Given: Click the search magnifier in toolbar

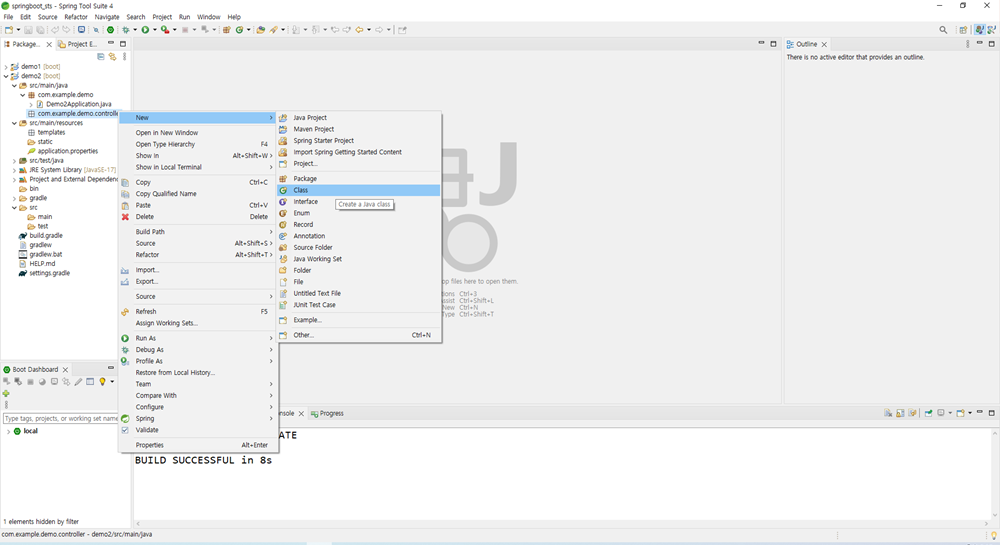Looking at the screenshot, I should tap(943, 30).
